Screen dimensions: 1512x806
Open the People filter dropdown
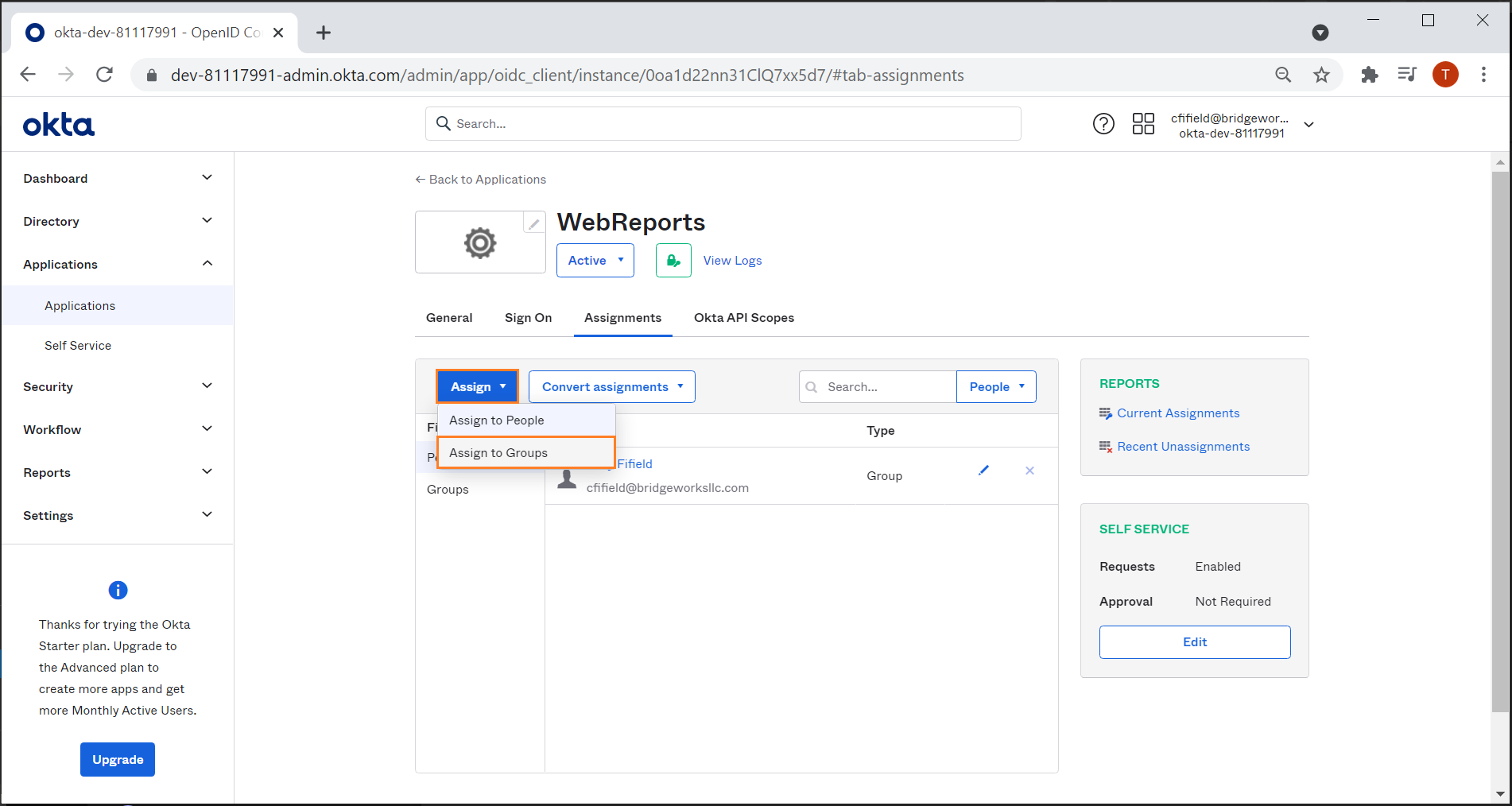pos(996,386)
